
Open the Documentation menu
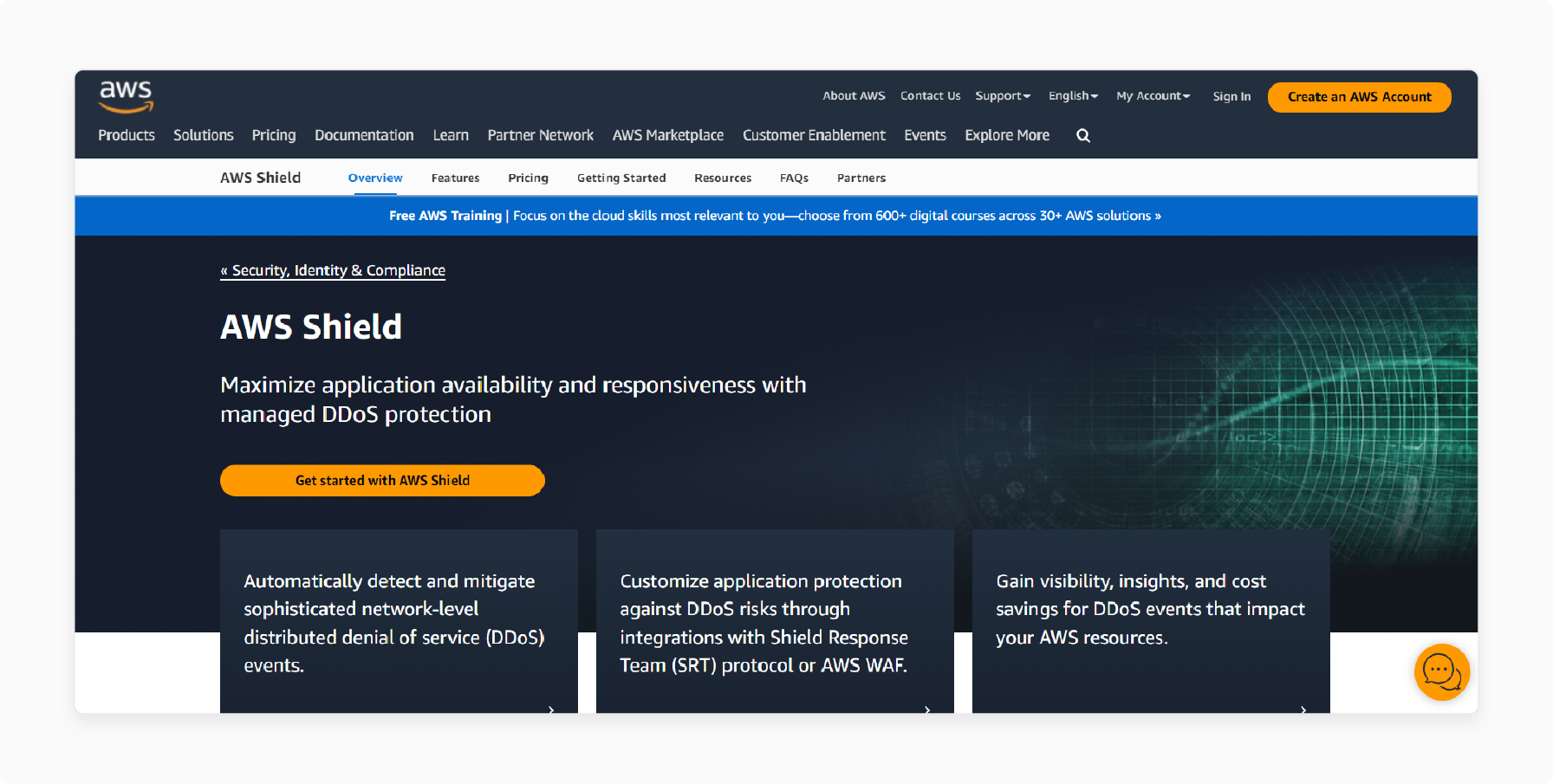coord(364,135)
